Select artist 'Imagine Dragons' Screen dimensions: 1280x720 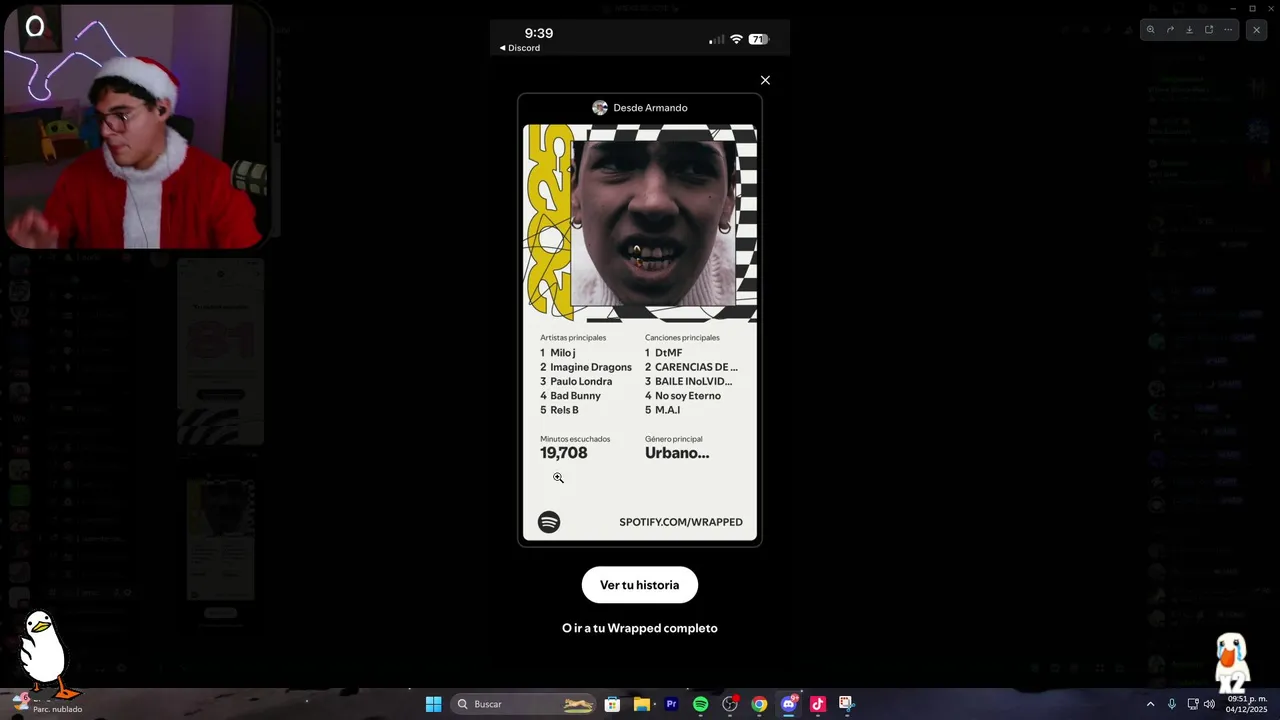(x=591, y=367)
